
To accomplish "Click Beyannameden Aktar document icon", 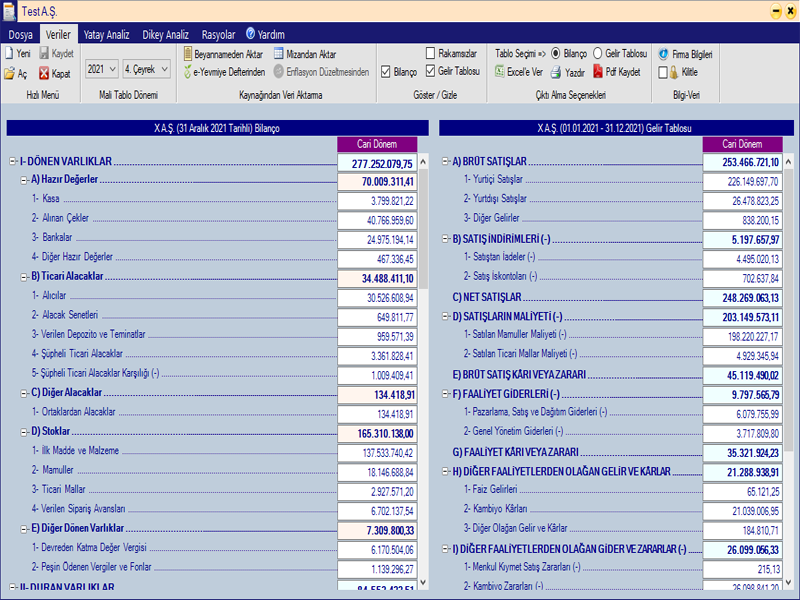I will coord(188,54).
